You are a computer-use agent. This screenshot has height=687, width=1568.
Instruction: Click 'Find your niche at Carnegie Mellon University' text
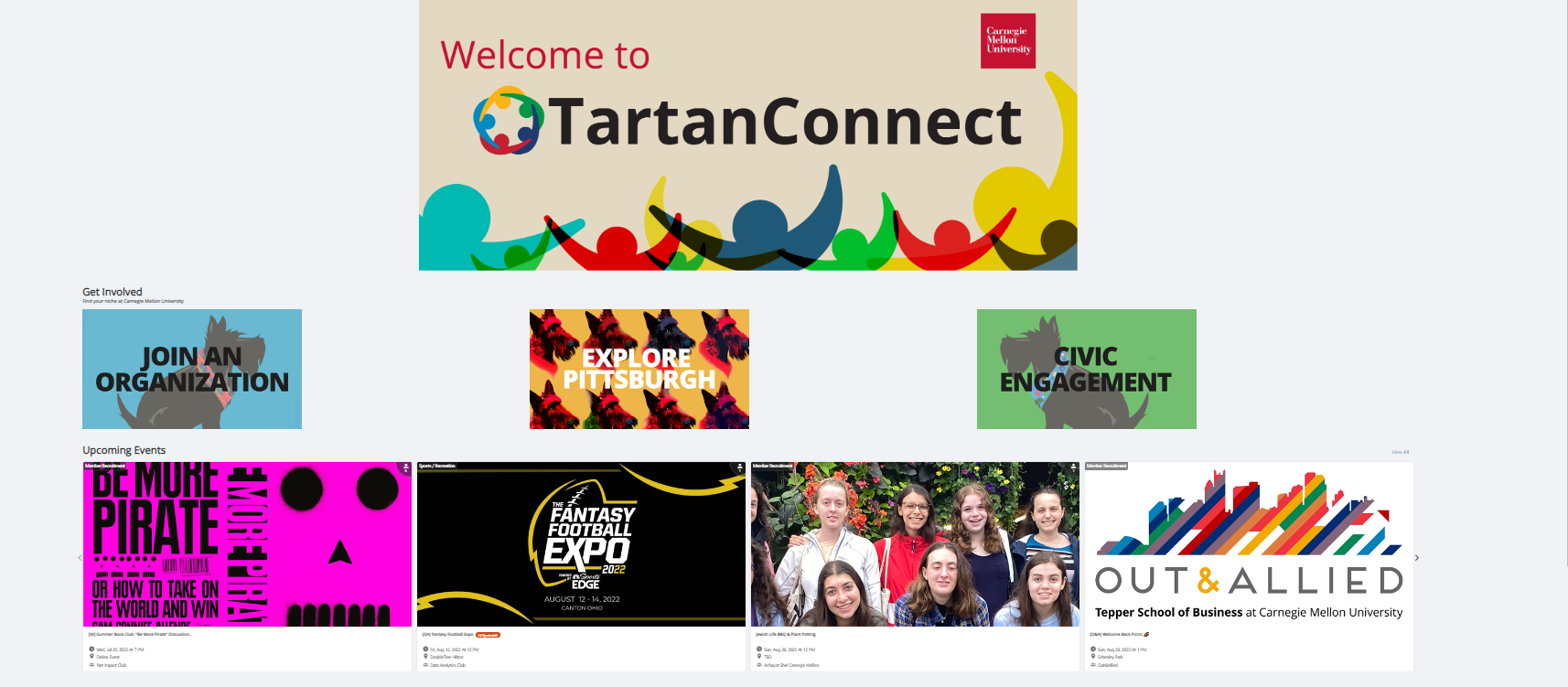pyautogui.click(x=133, y=301)
